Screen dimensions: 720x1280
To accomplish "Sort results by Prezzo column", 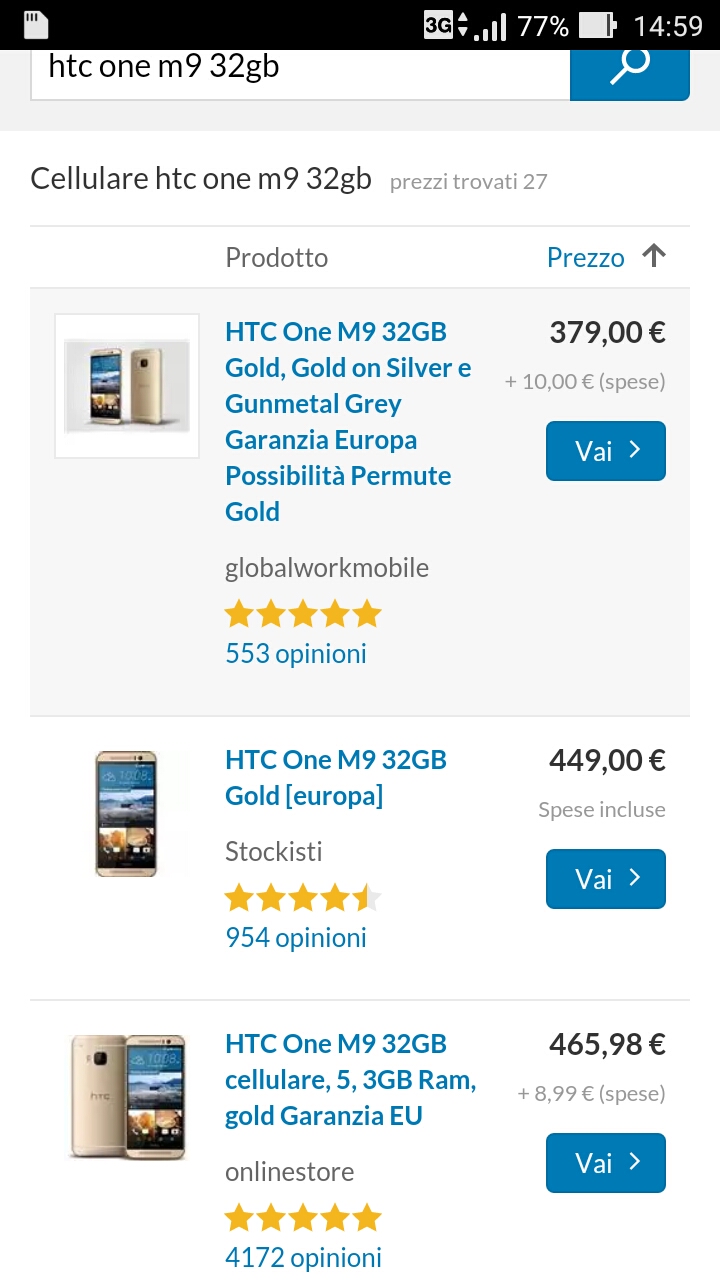I will click(585, 258).
